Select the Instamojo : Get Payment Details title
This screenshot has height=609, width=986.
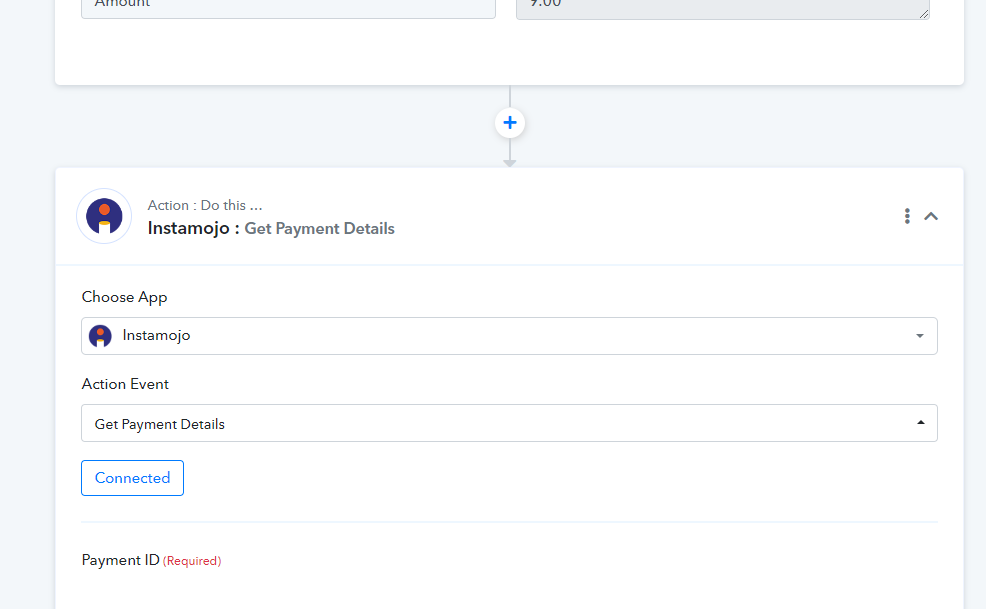pos(271,228)
